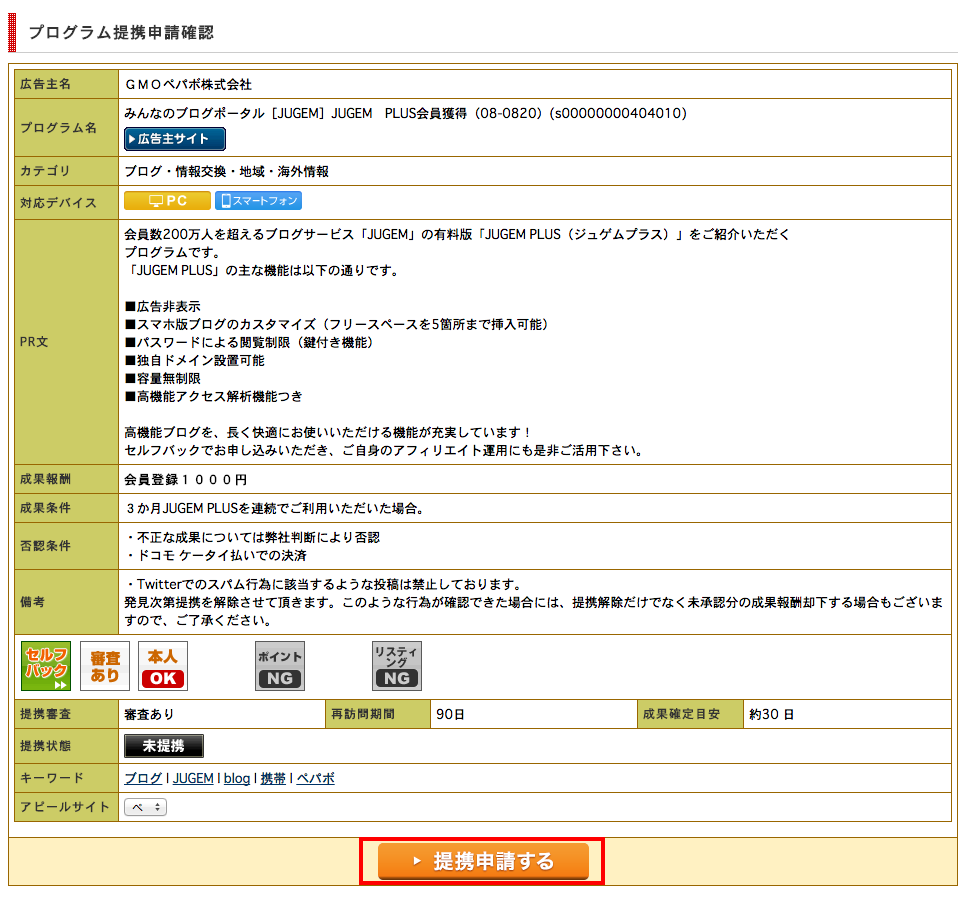
Task: Click the 約30 日 confirmation estimate value
Action: tap(772, 714)
